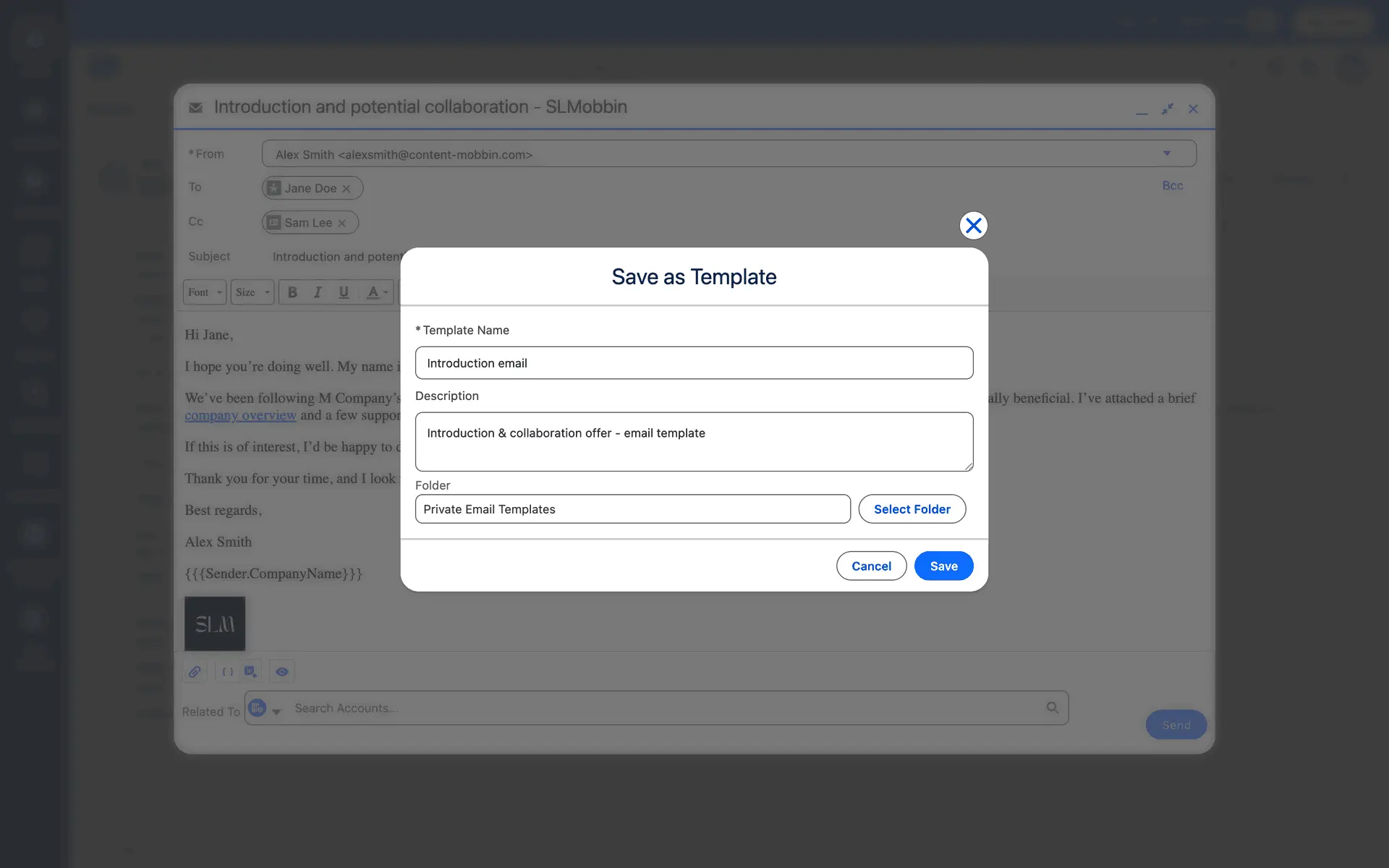Open the Size dropdown

click(252, 292)
